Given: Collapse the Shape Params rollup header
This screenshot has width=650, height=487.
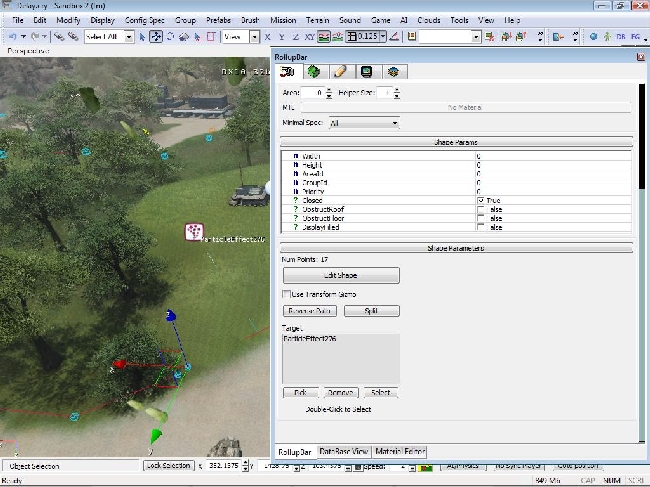Looking at the screenshot, I should pos(456,142).
